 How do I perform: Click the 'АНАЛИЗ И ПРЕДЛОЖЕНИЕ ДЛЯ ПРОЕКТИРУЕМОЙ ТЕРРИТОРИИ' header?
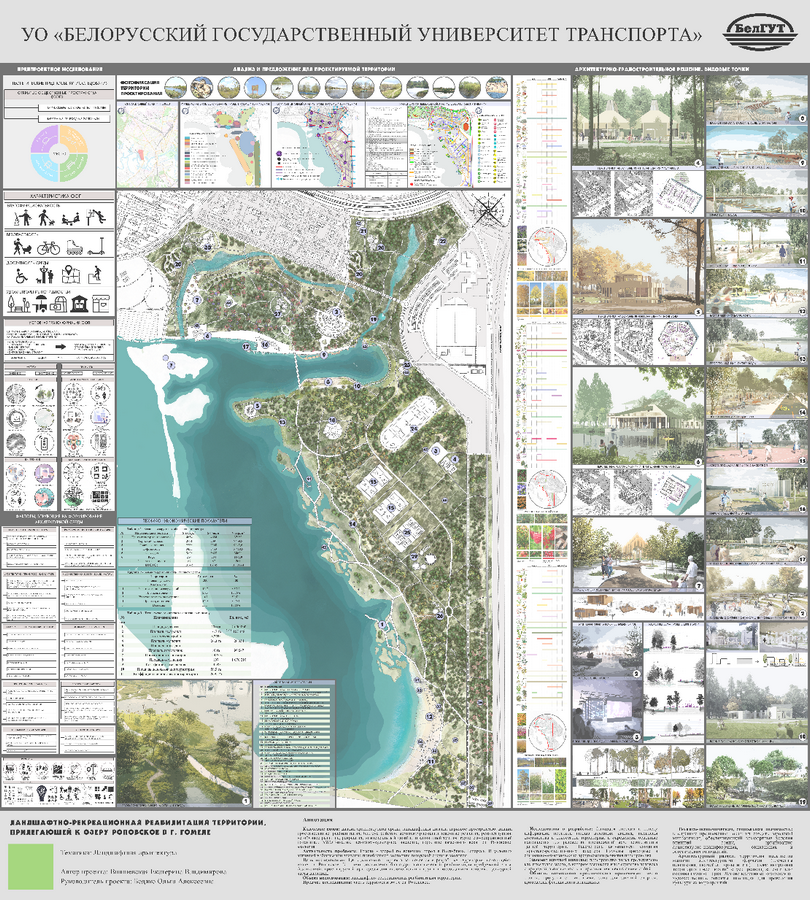(x=315, y=69)
